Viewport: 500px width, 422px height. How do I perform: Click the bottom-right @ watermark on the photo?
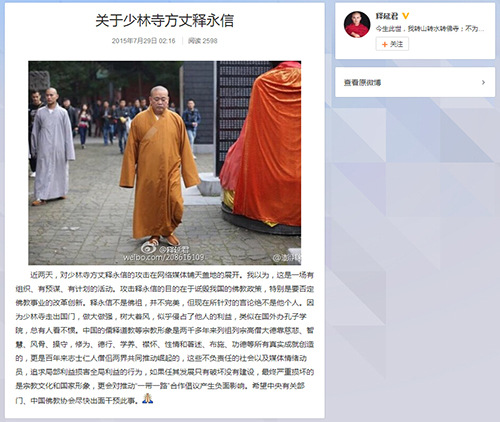[287, 257]
